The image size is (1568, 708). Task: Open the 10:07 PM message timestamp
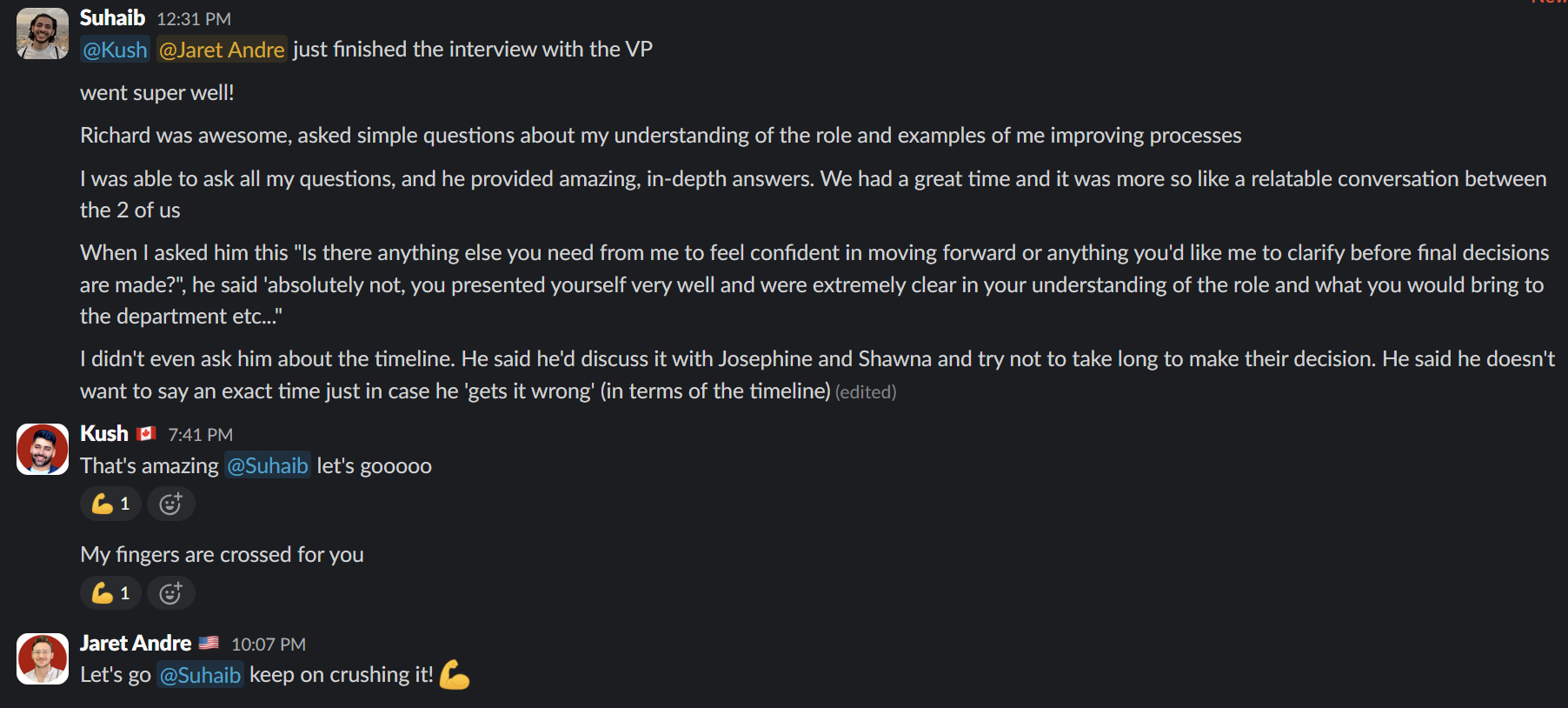[268, 645]
